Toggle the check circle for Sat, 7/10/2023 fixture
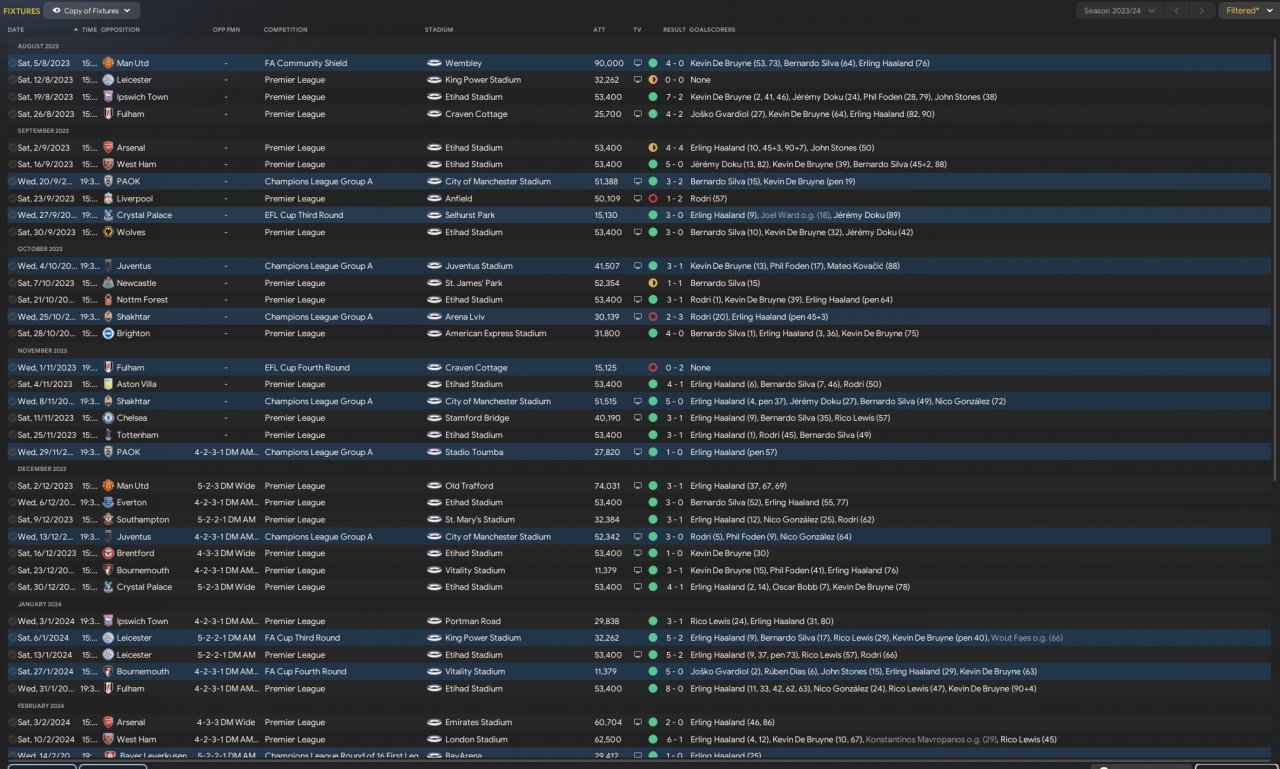Viewport: 1280px width, 769px height. 12,283
